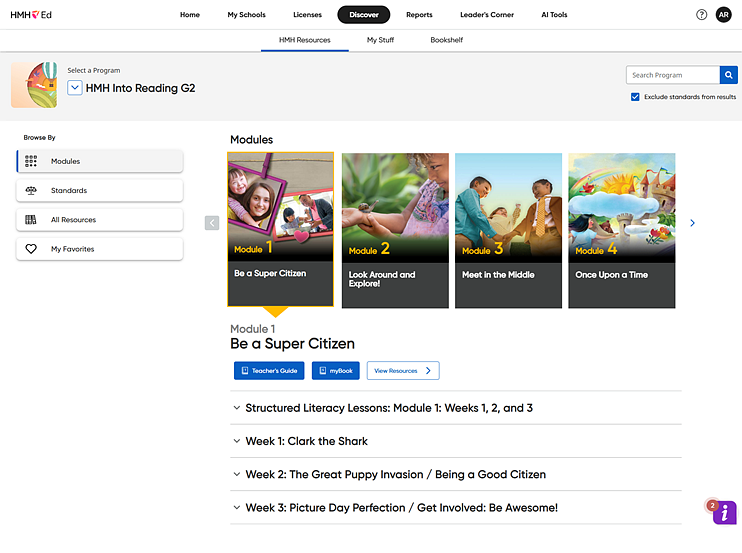Screen dimensions: 742x553
Task: Select Module 3 Meet in the Middle card
Action: 508,230
